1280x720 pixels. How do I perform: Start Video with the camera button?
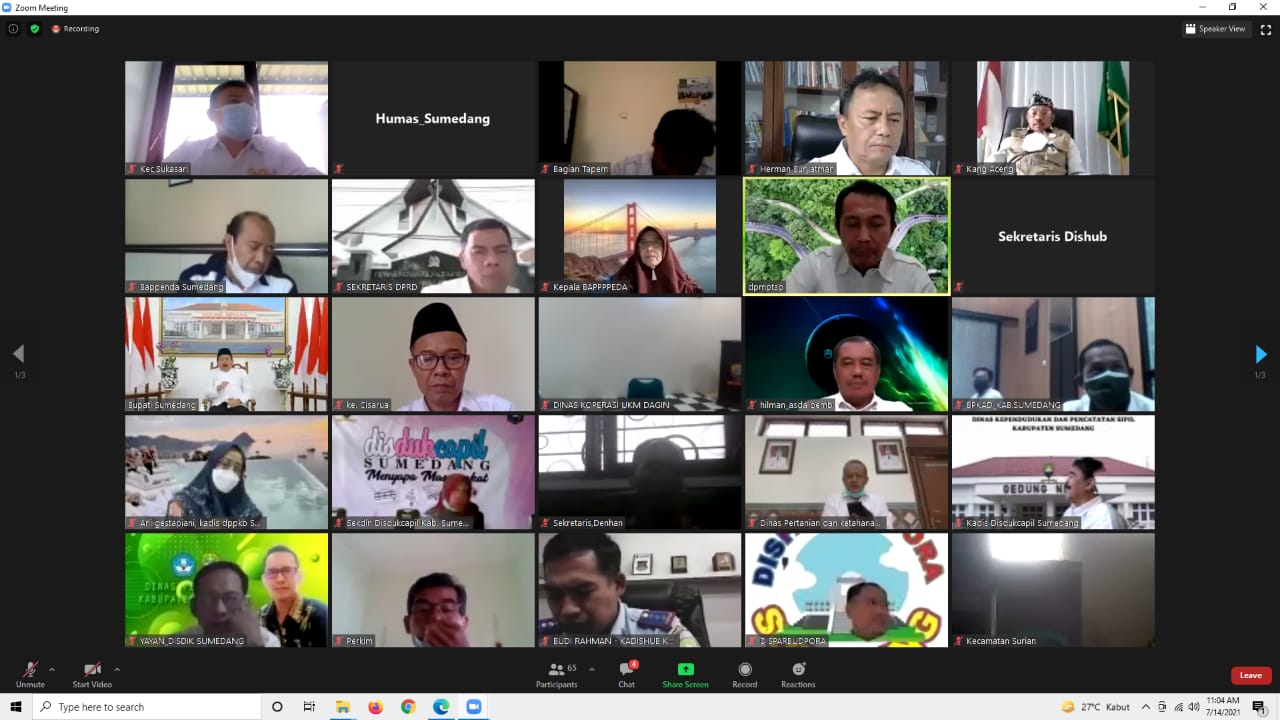tap(92, 672)
